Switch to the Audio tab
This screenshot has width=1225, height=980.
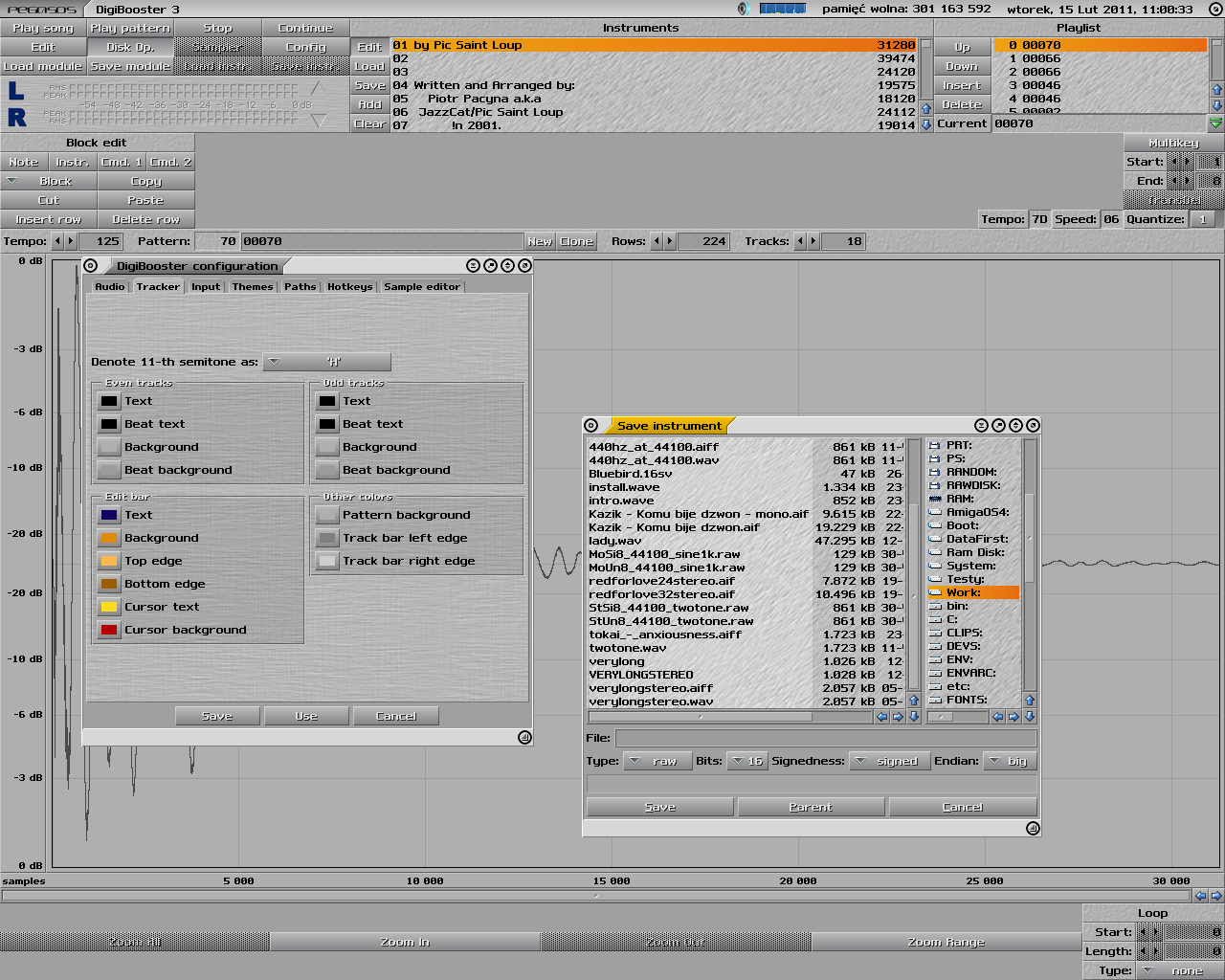[x=110, y=286]
